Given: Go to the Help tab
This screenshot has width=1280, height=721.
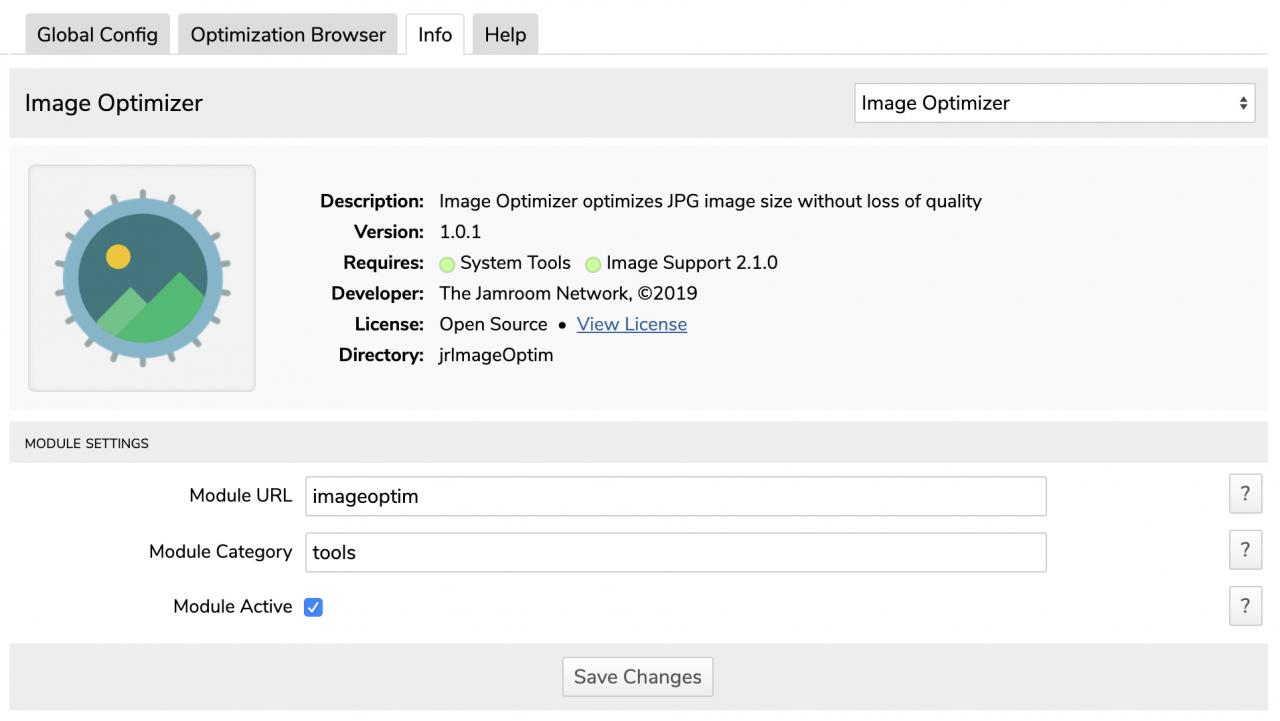Looking at the screenshot, I should coord(505,35).
